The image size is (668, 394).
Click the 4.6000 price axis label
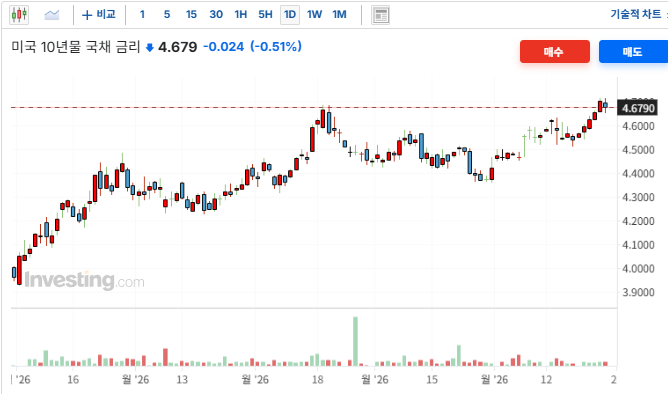[x=638, y=126]
